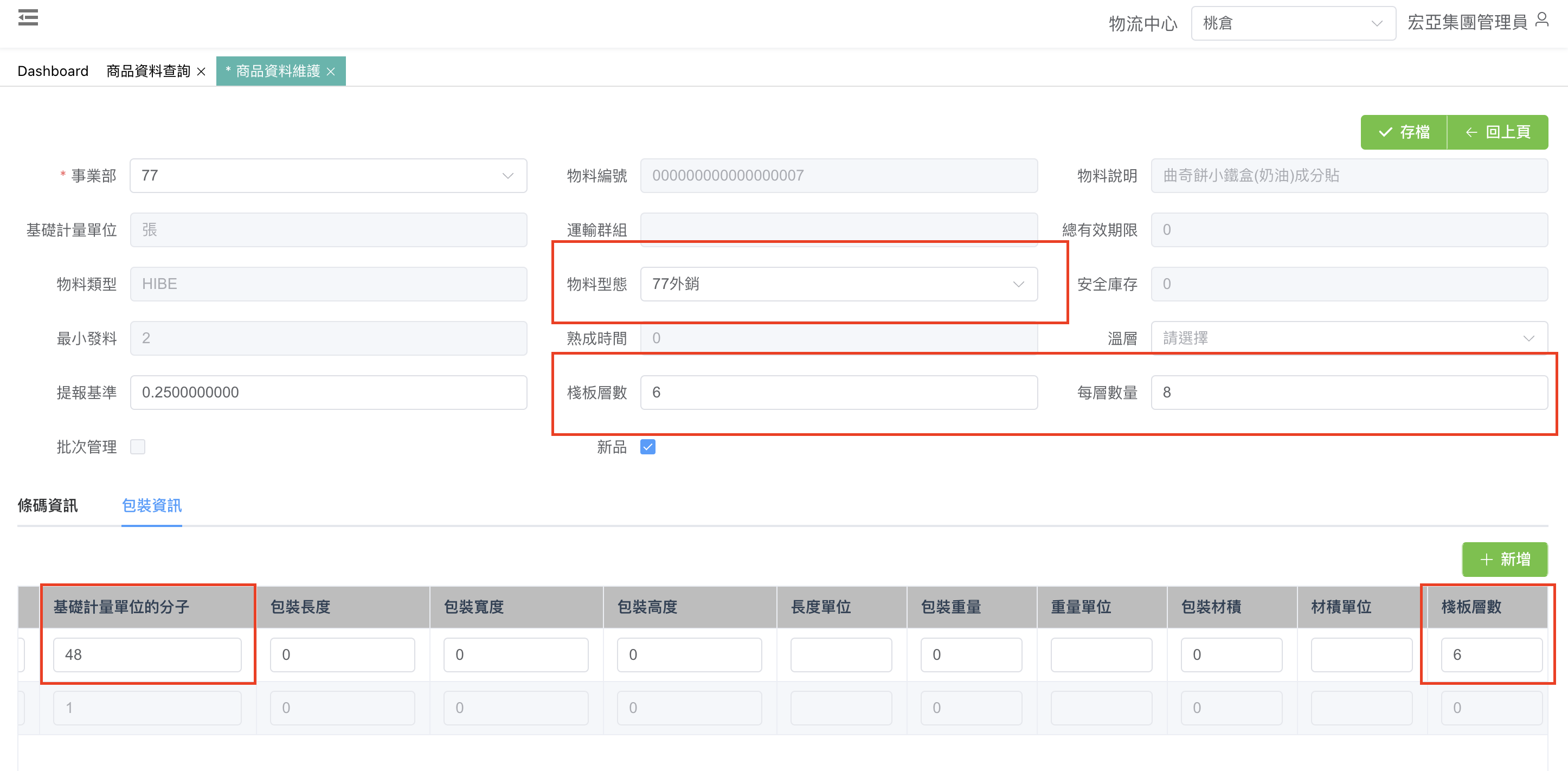Screen dimensions: 1568x771
Task: Click the 每層數量 input with value 8
Action: [1349, 393]
